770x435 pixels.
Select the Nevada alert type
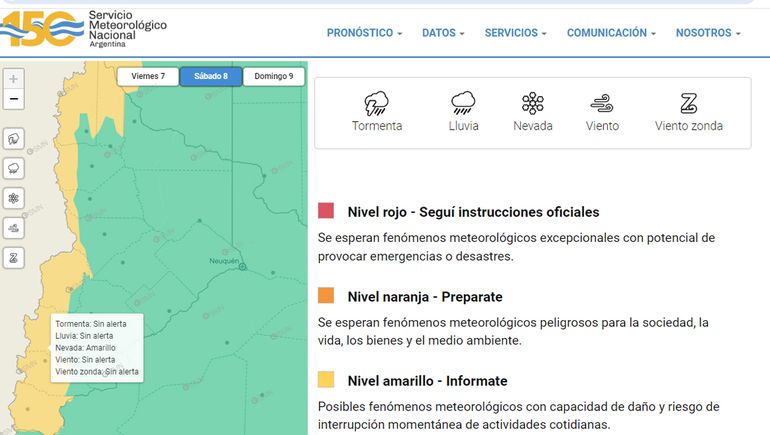[x=533, y=112]
